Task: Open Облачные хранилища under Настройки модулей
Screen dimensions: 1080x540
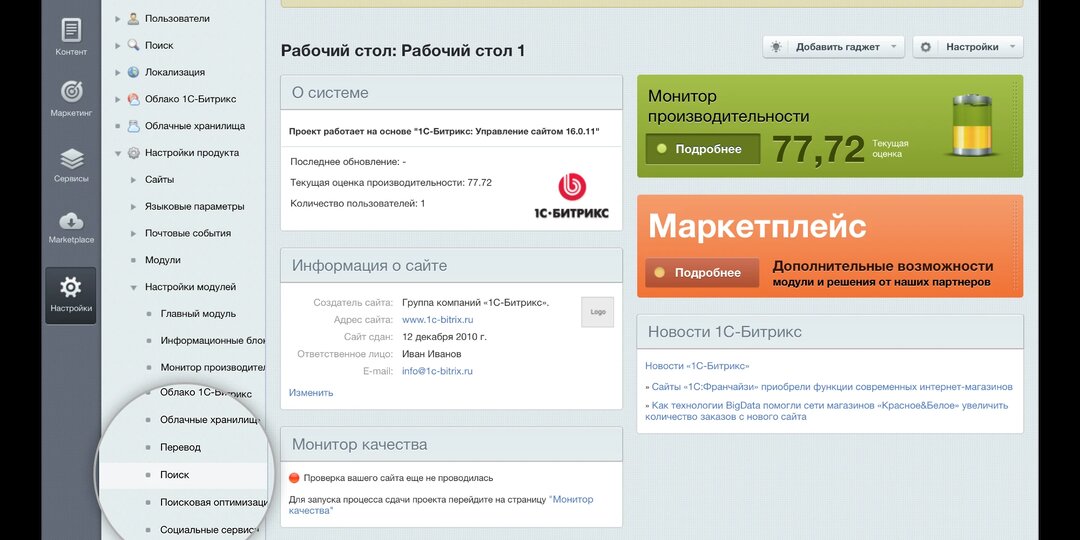Action: pos(210,420)
